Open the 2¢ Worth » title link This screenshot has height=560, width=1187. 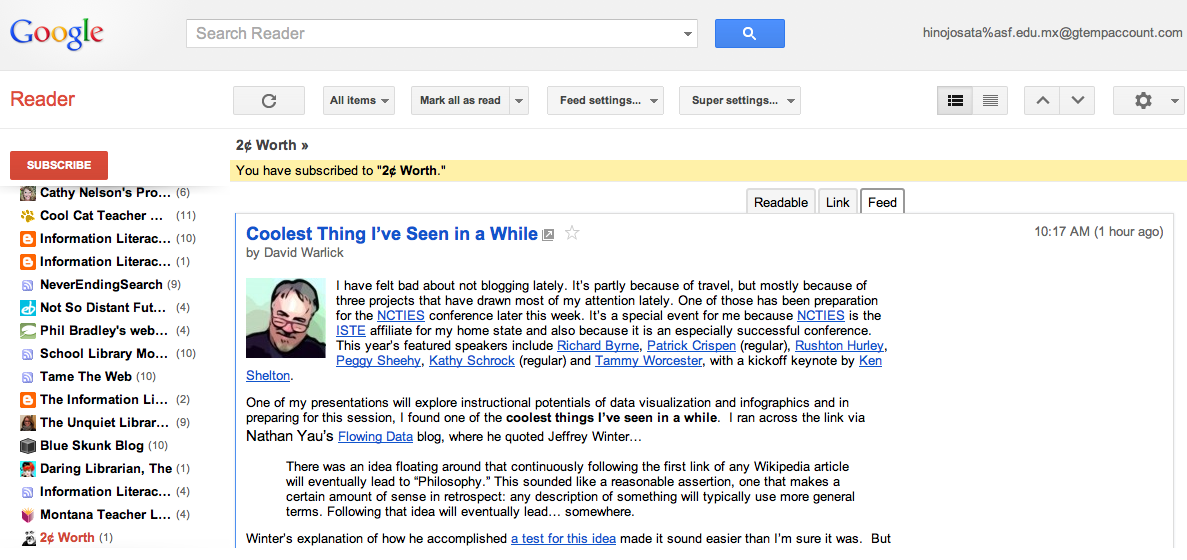272,145
